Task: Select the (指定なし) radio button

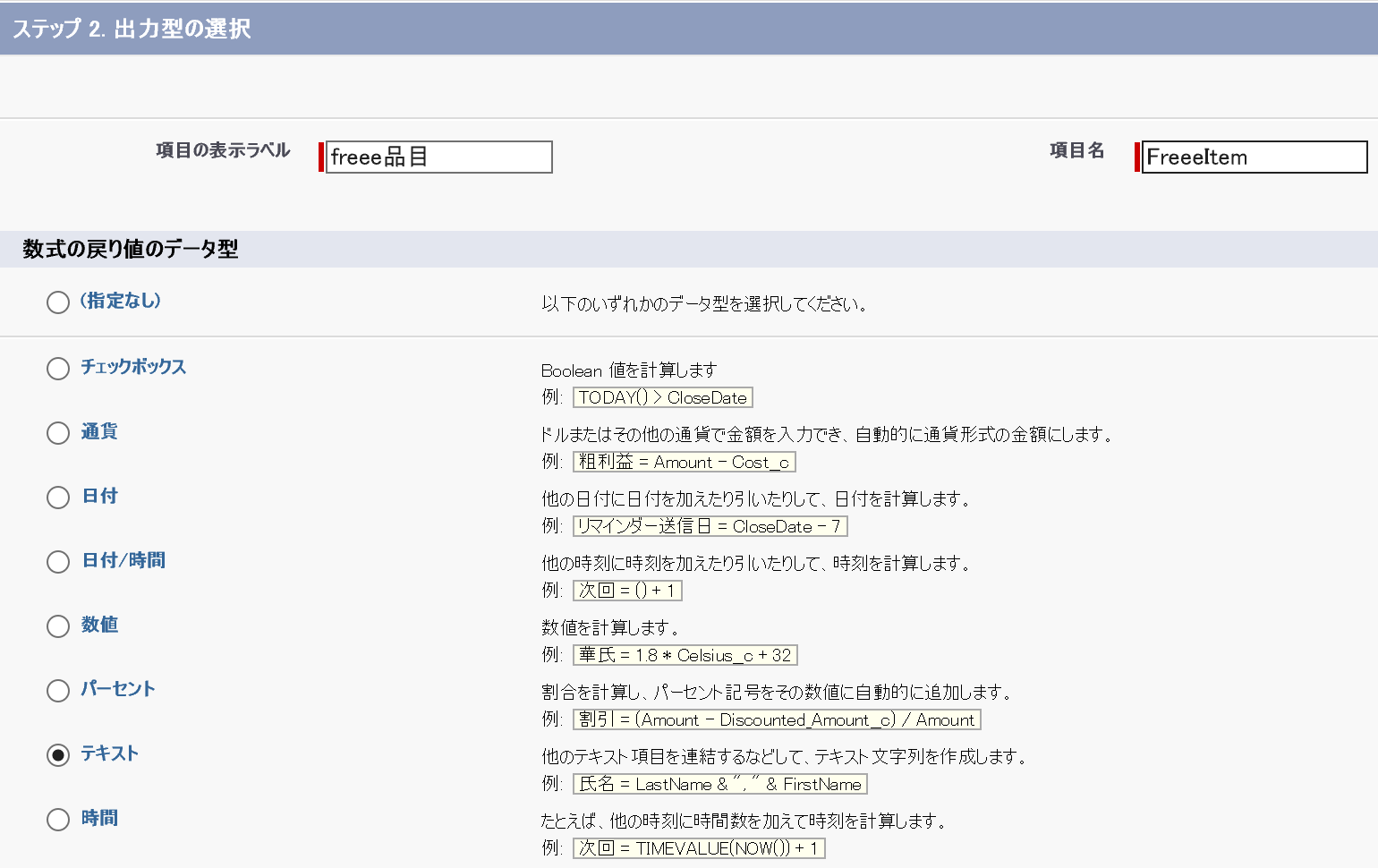Action: pos(58,302)
